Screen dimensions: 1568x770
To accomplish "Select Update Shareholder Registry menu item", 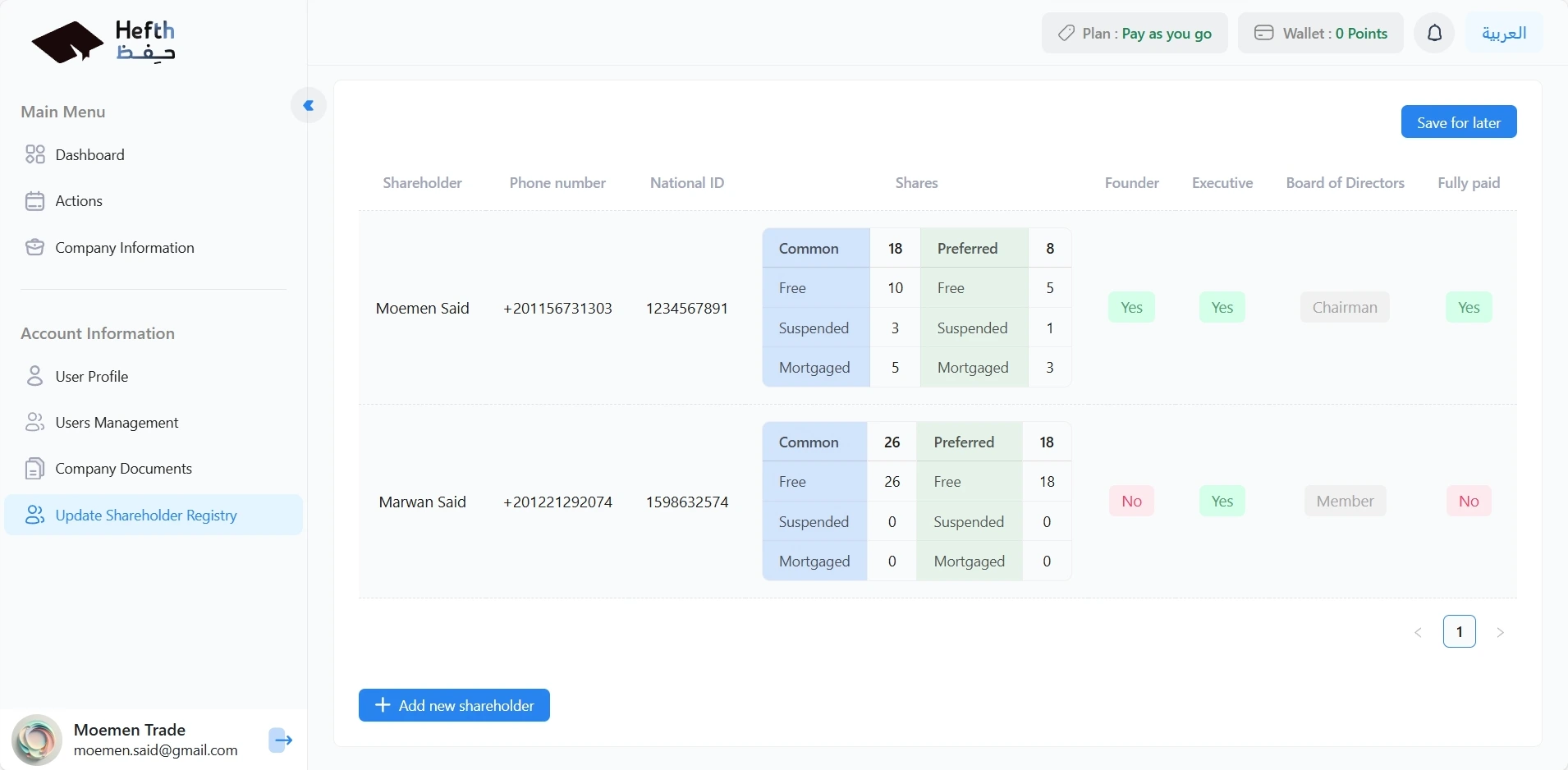I will click(x=146, y=516).
